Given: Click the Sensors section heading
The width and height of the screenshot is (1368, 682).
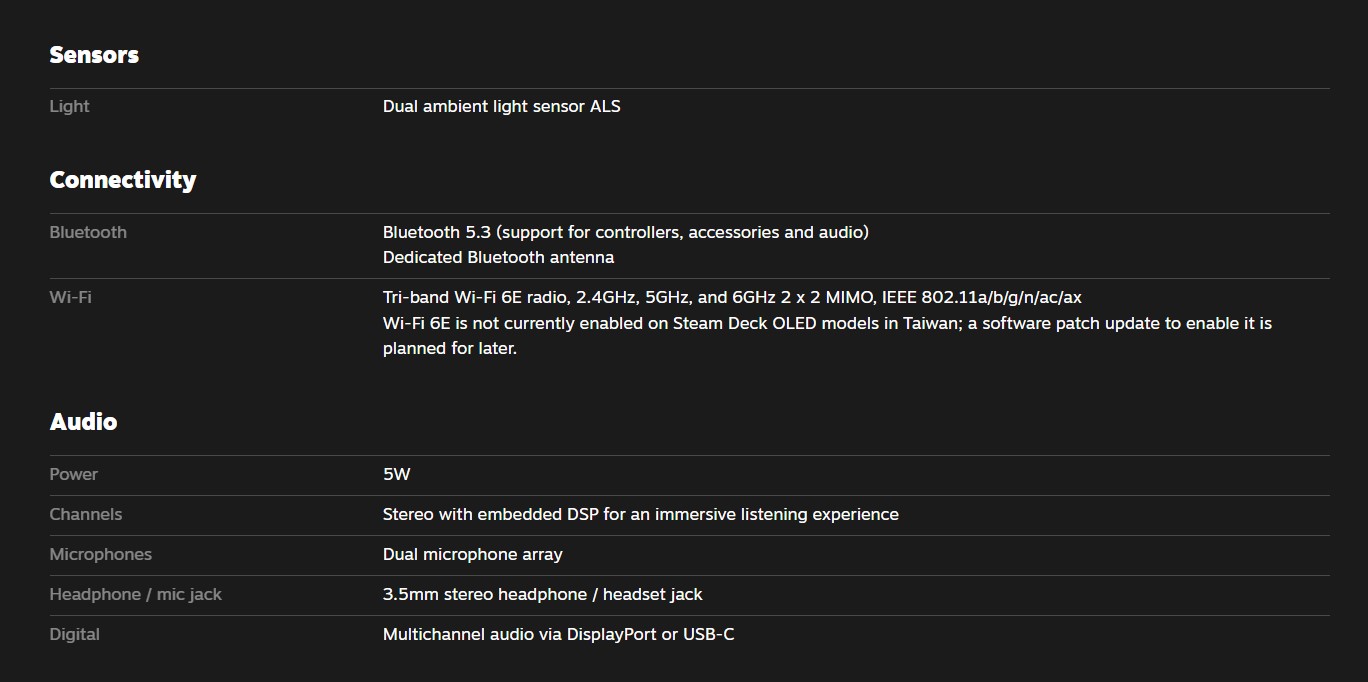Looking at the screenshot, I should (94, 55).
